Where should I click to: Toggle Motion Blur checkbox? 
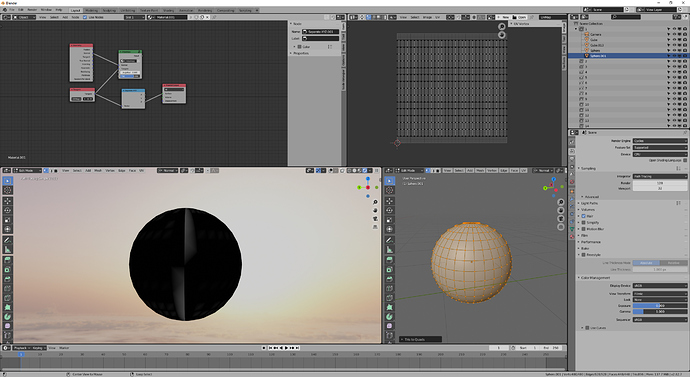(584, 229)
